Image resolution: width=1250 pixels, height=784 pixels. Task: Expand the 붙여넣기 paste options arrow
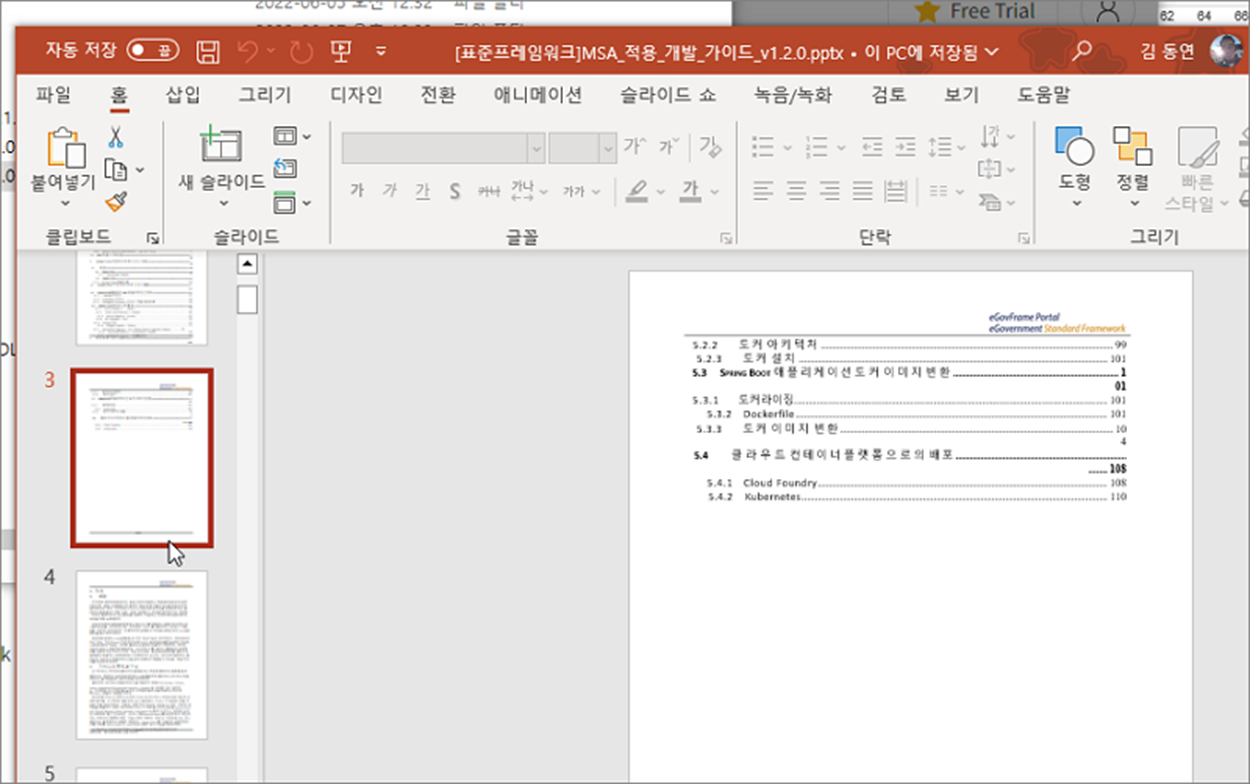(65, 203)
